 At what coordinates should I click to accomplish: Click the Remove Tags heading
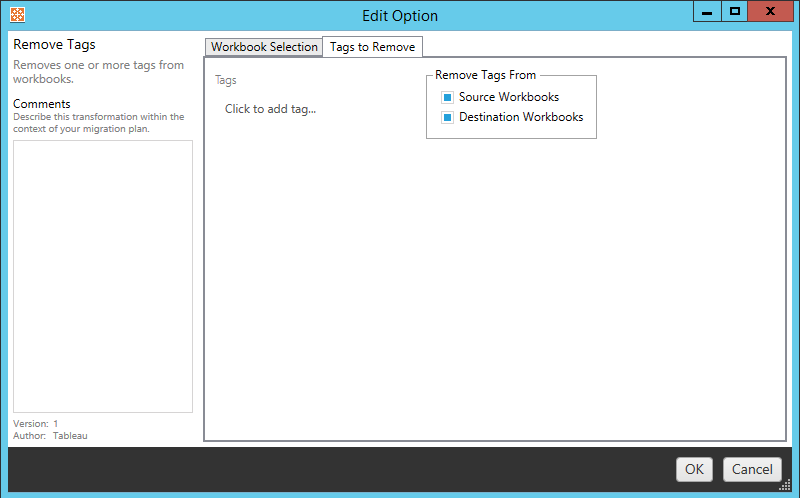click(54, 45)
